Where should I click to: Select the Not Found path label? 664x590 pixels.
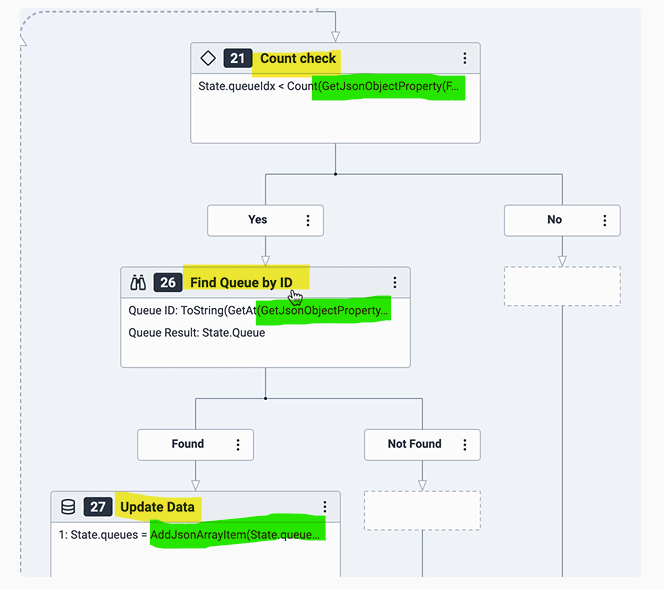tap(414, 444)
